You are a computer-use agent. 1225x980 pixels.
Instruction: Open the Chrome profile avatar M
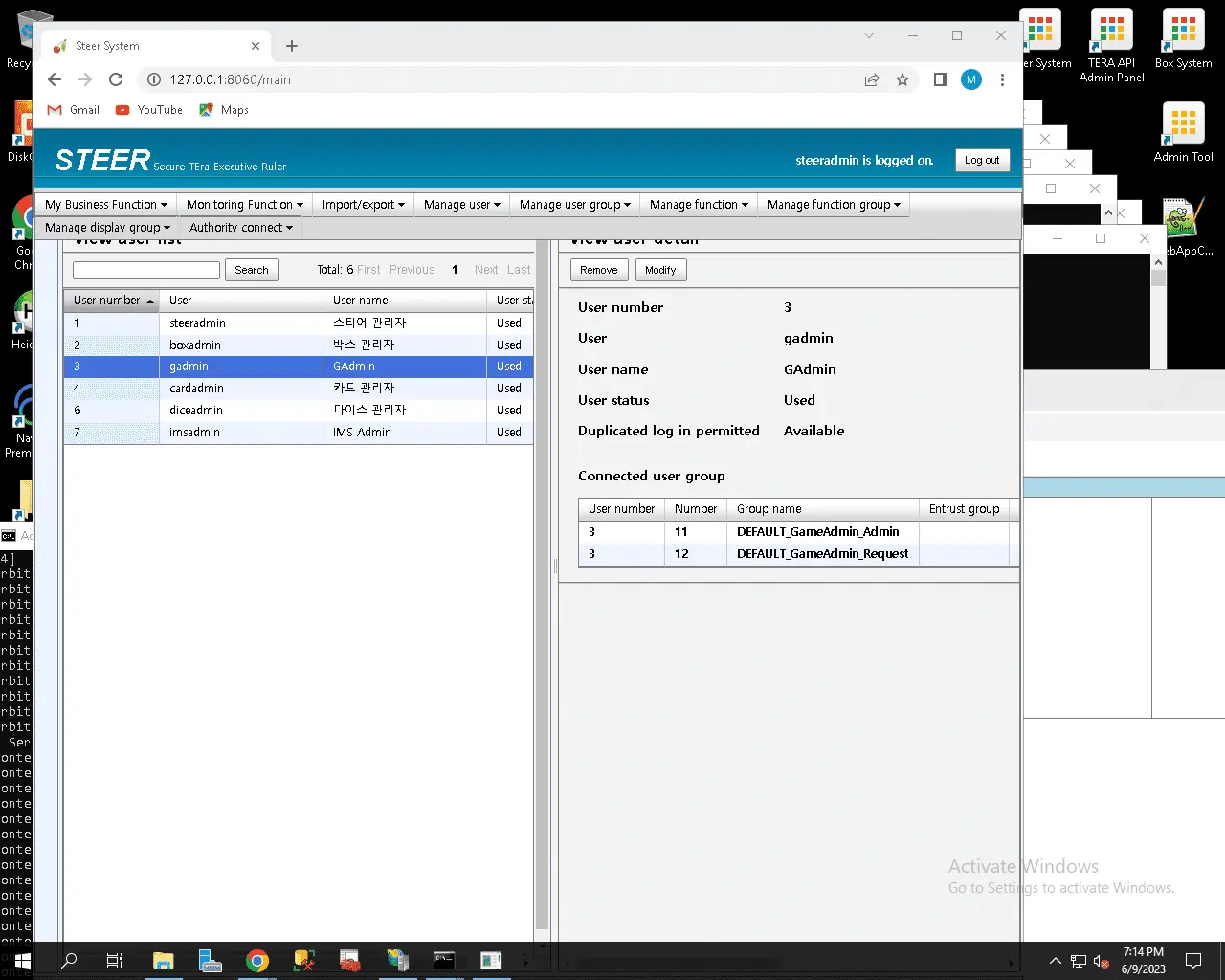click(971, 79)
